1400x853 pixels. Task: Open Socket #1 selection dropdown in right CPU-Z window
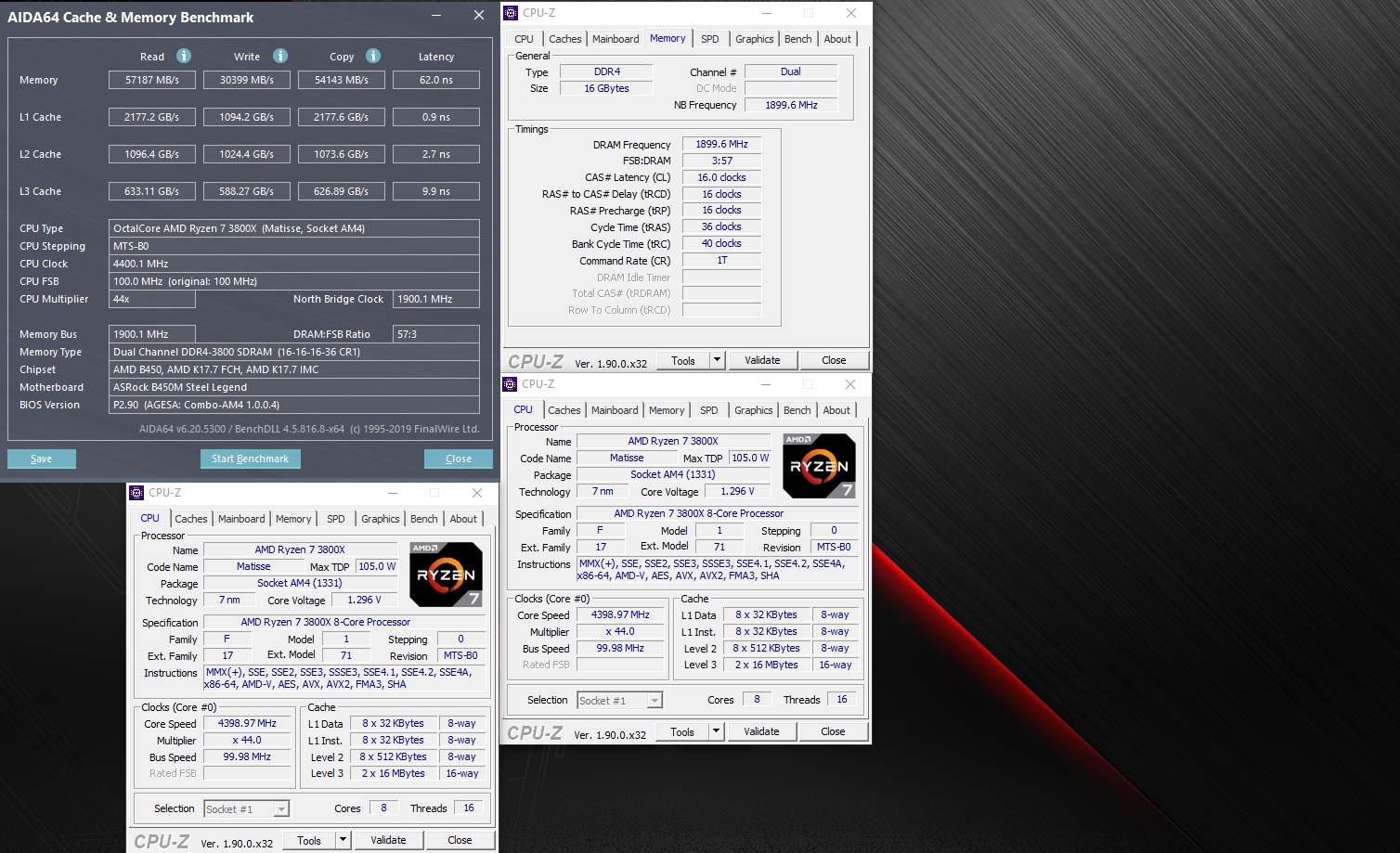tap(619, 701)
